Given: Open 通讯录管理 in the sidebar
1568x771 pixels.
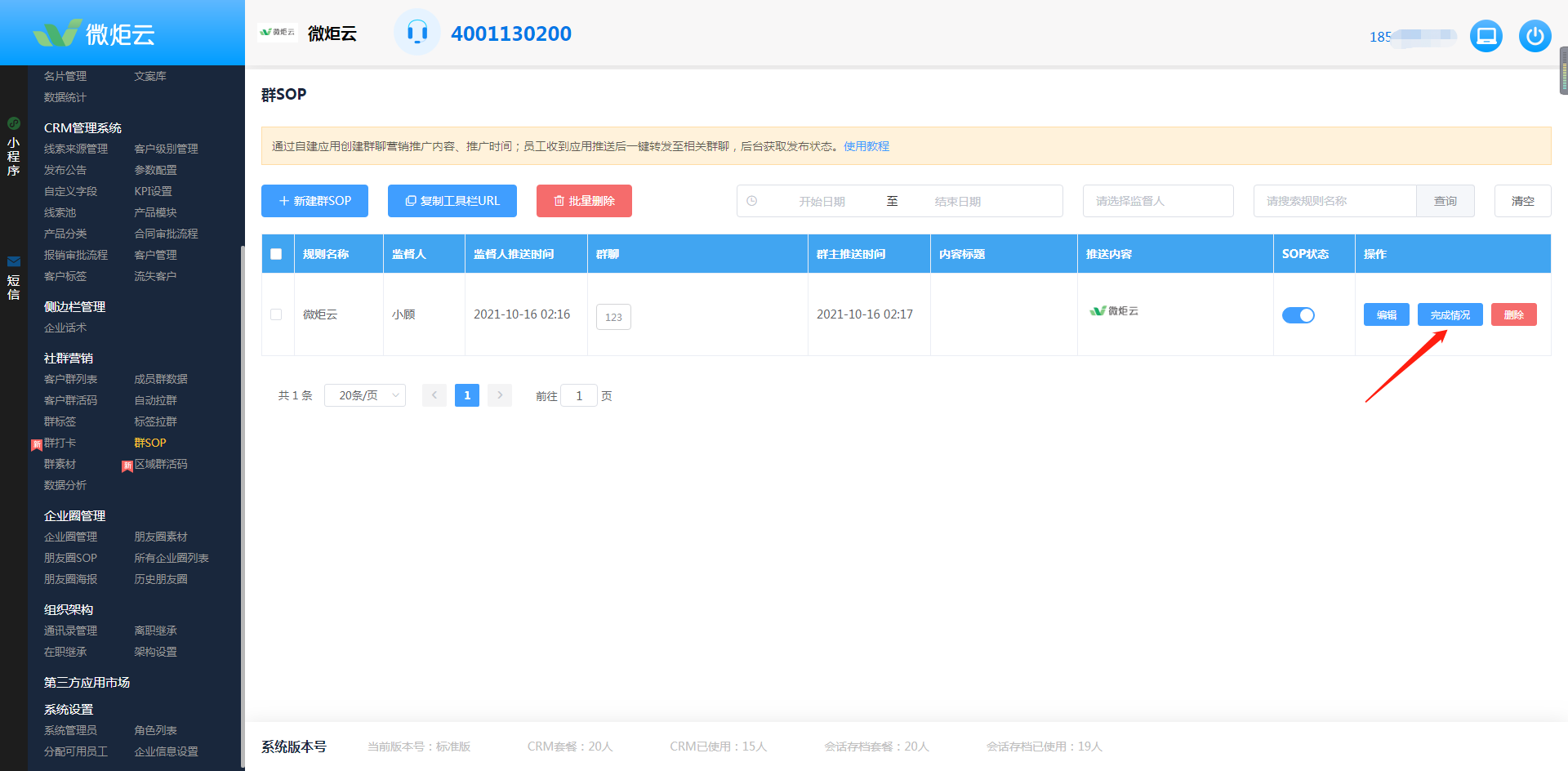Looking at the screenshot, I should tap(70, 631).
